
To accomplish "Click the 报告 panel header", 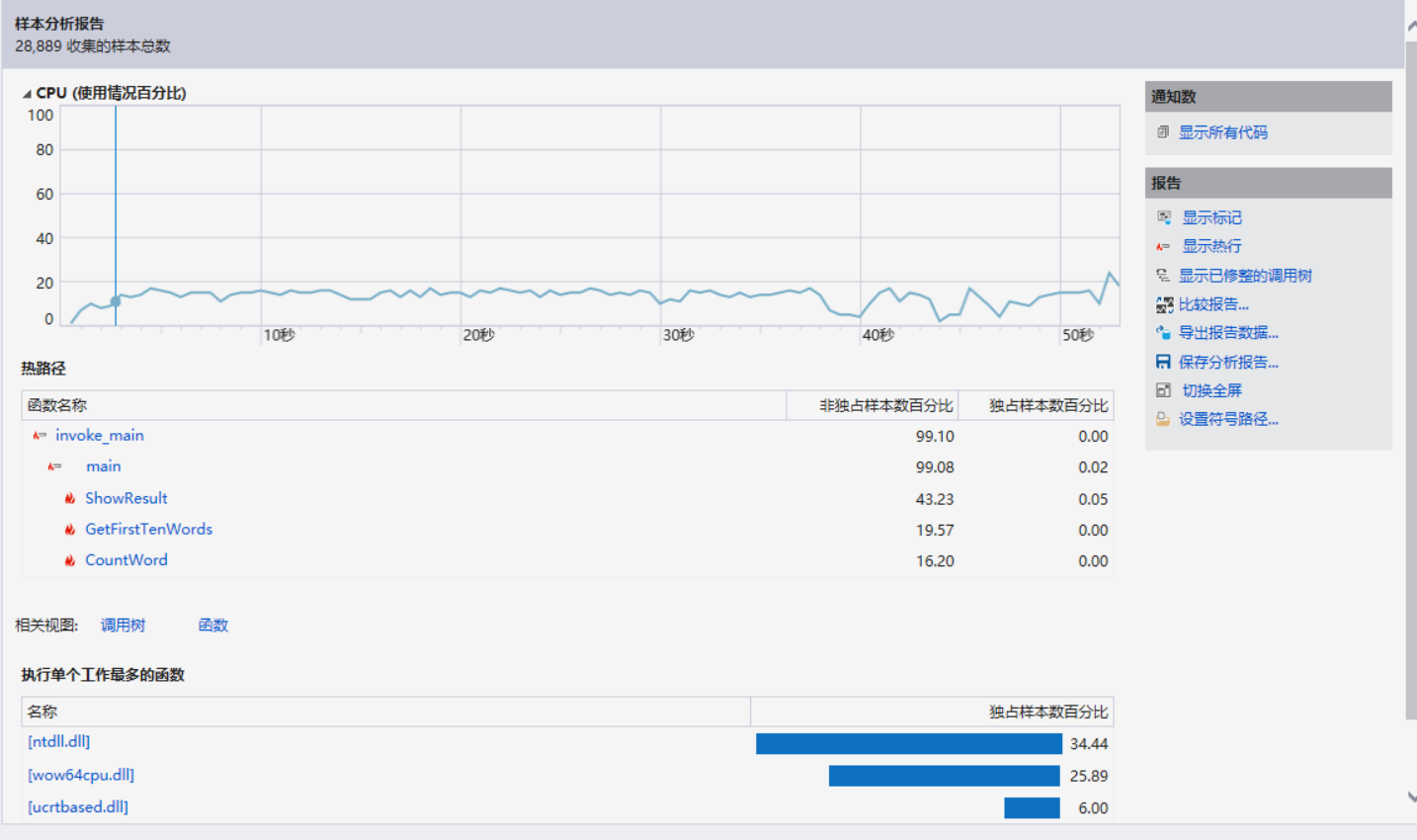I will pyautogui.click(x=1269, y=183).
